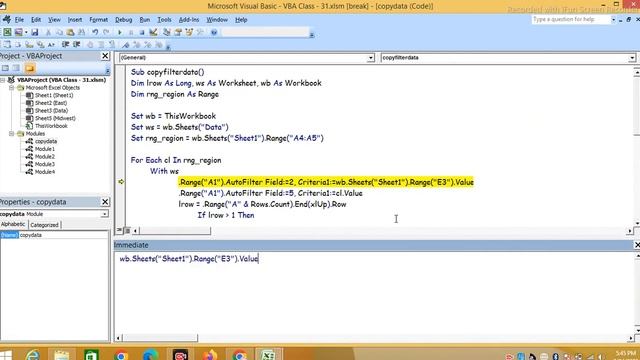This screenshot has width=640, height=360.
Task: Open the Debug menu
Action: [123, 20]
